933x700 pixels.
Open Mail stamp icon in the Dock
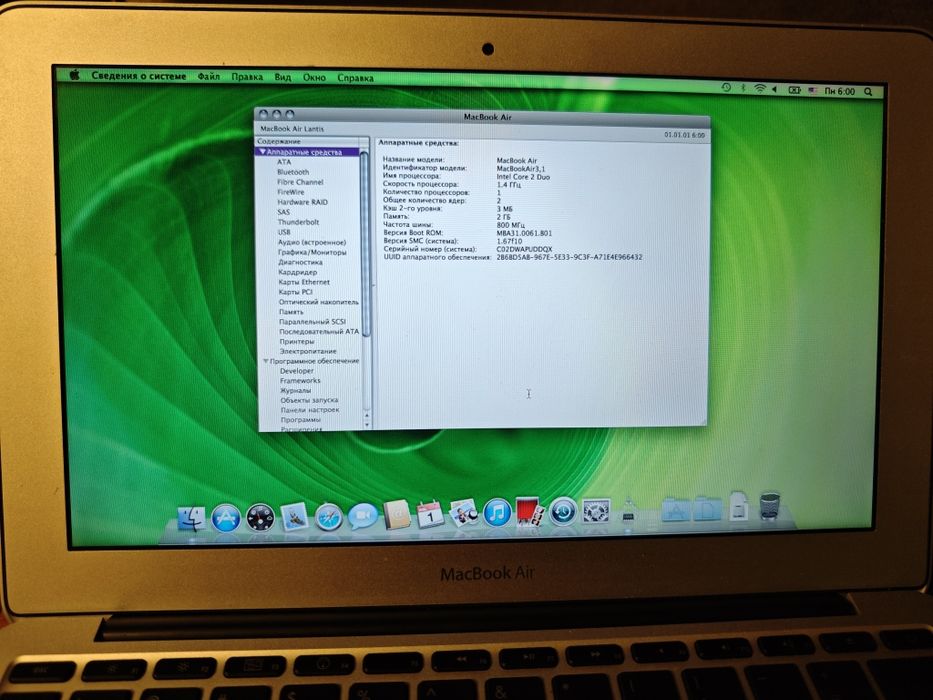pos(294,516)
